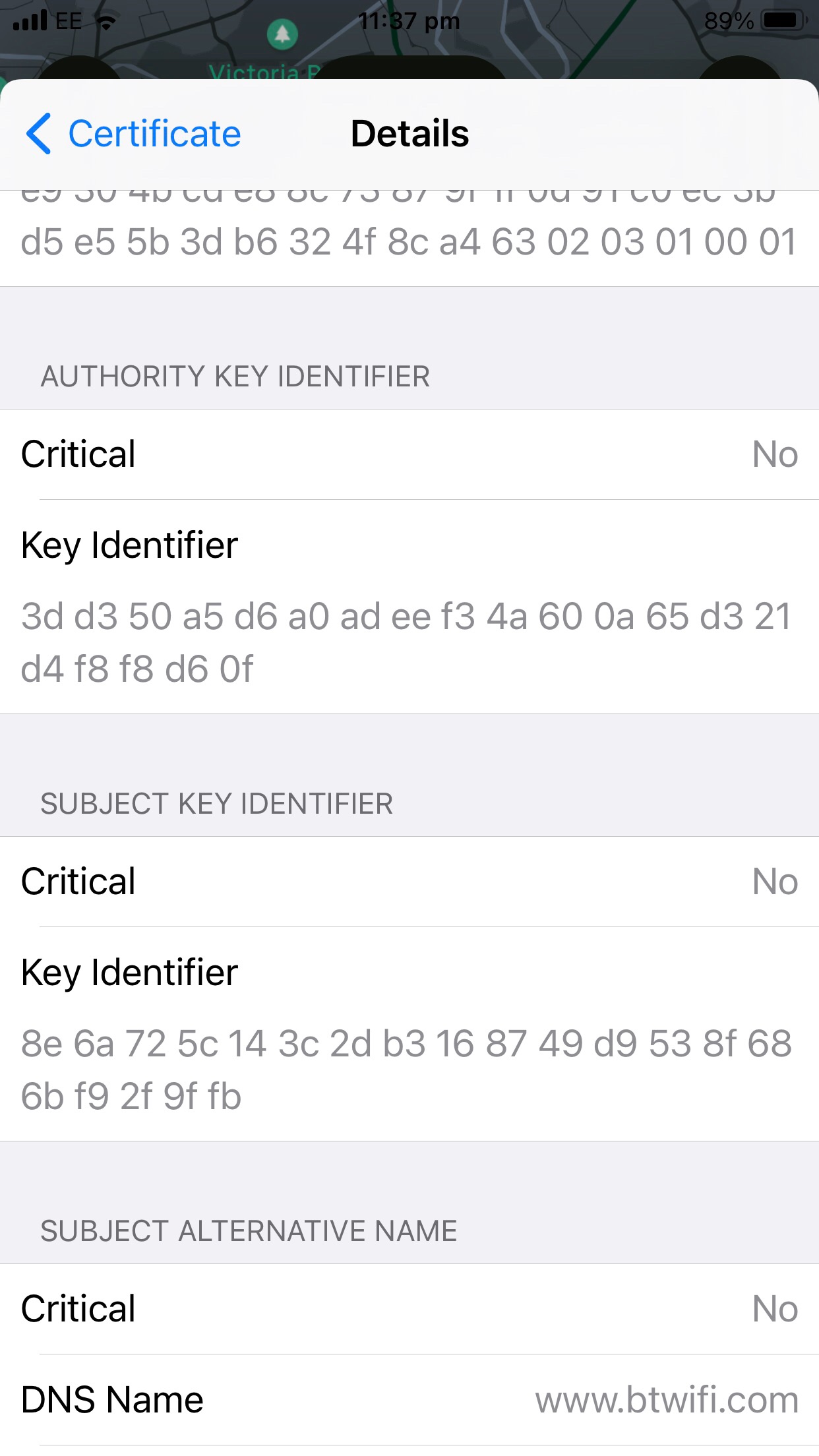
Task: Tap the 11:37 pm clock
Action: click(x=409, y=21)
